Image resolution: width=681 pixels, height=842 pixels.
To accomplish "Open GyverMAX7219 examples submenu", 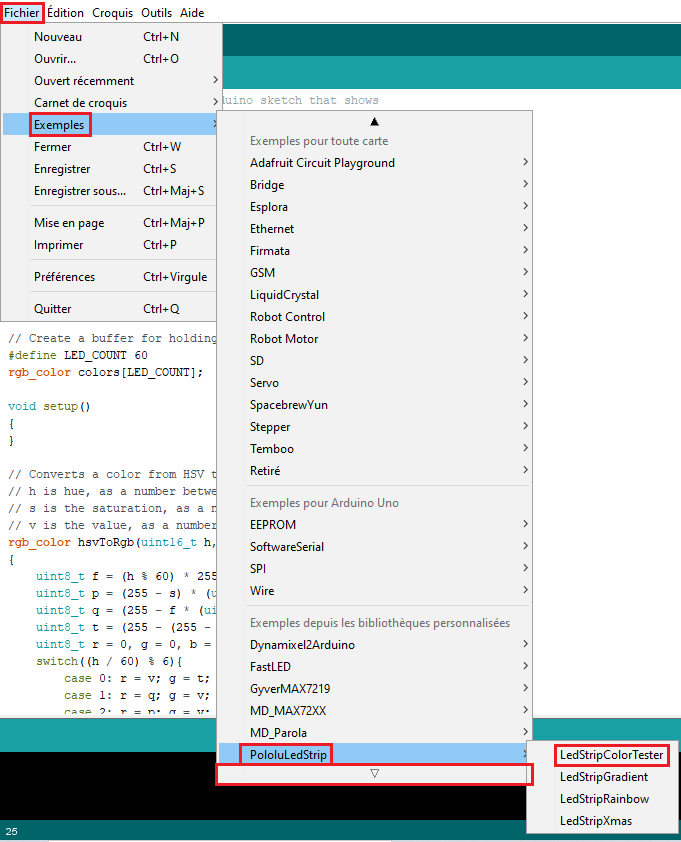I will click(374, 689).
